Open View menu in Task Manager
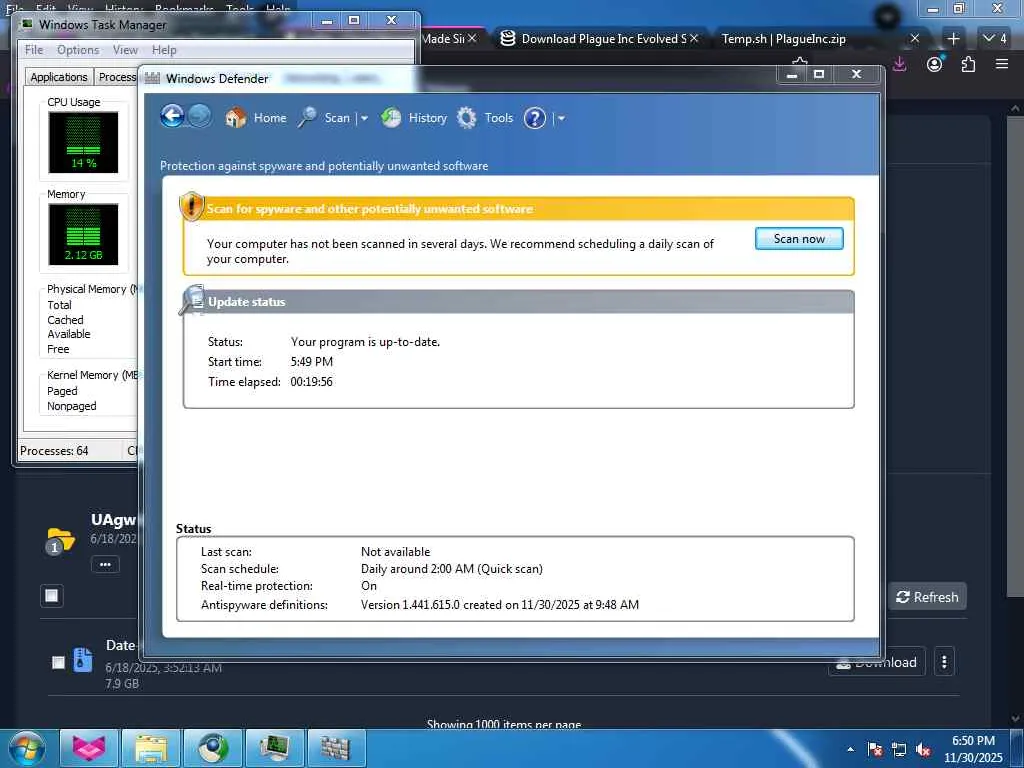 click(x=125, y=50)
